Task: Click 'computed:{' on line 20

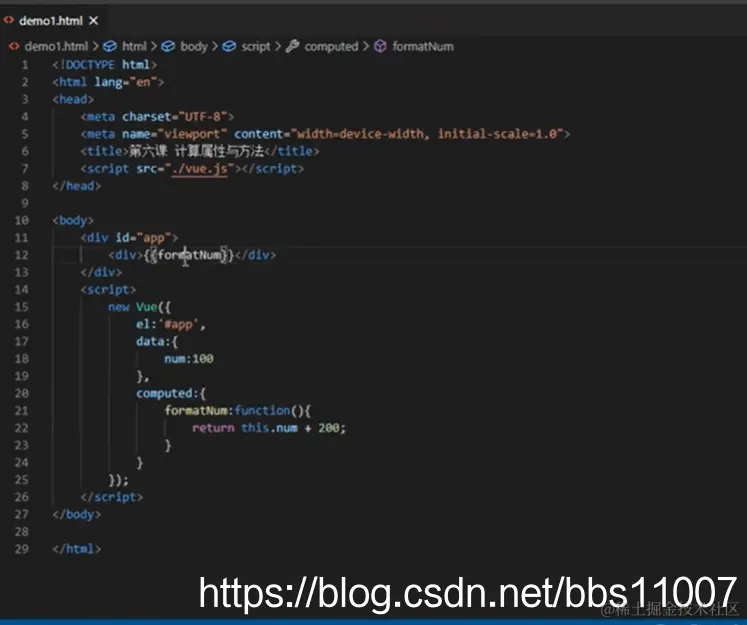Action: pos(171,393)
